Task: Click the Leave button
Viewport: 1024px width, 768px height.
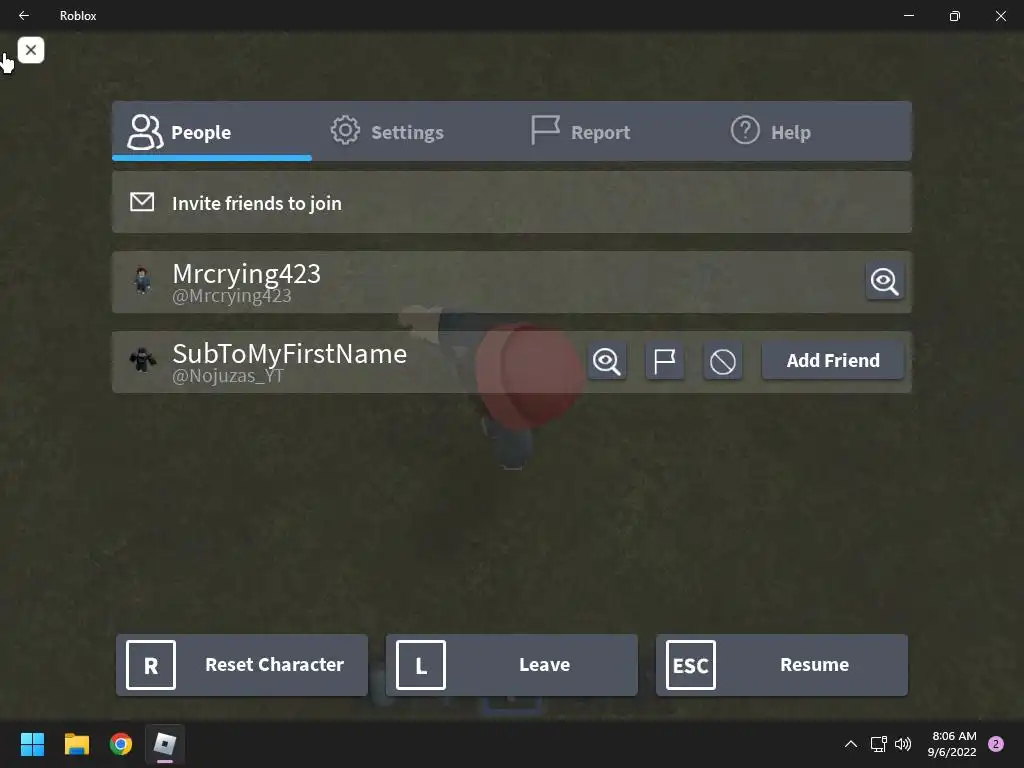Action: 511,665
